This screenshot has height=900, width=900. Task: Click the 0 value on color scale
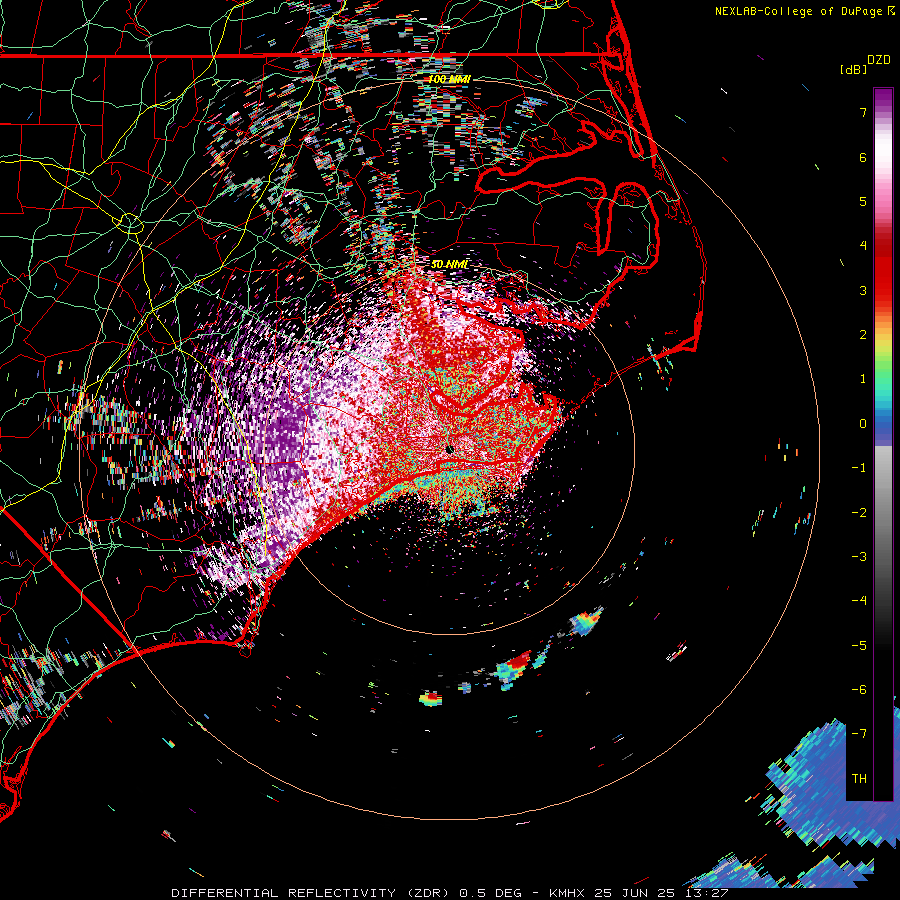pos(863,424)
